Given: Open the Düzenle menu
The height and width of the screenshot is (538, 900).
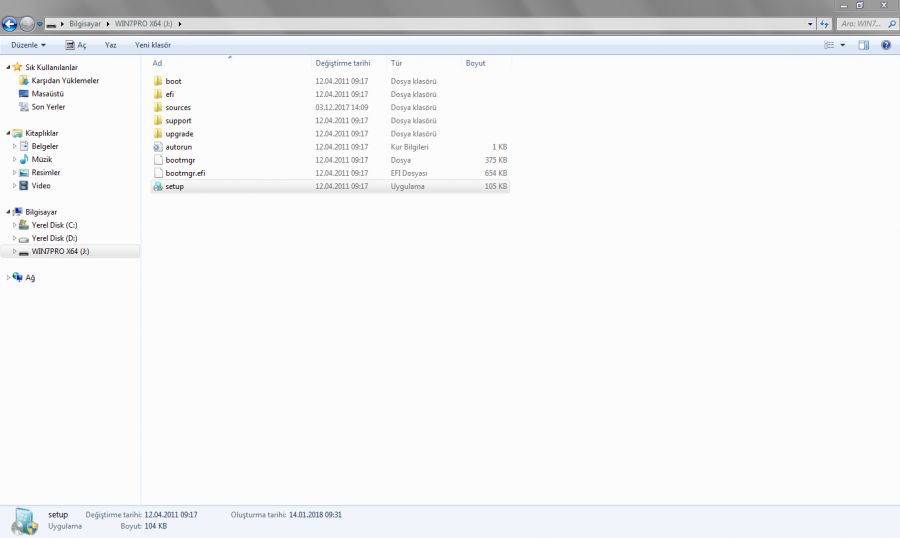Looking at the screenshot, I should (x=28, y=45).
